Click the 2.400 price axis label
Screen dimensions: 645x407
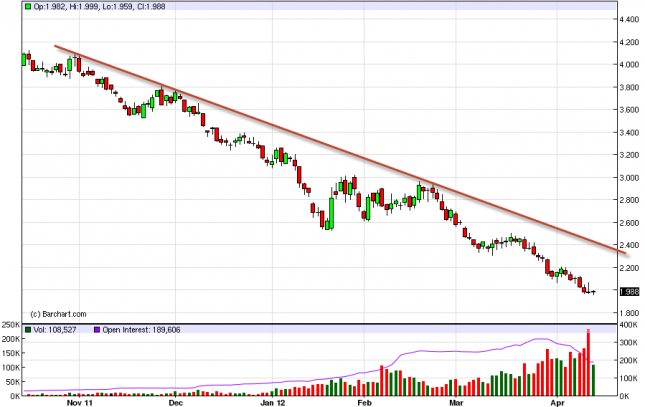(629, 245)
